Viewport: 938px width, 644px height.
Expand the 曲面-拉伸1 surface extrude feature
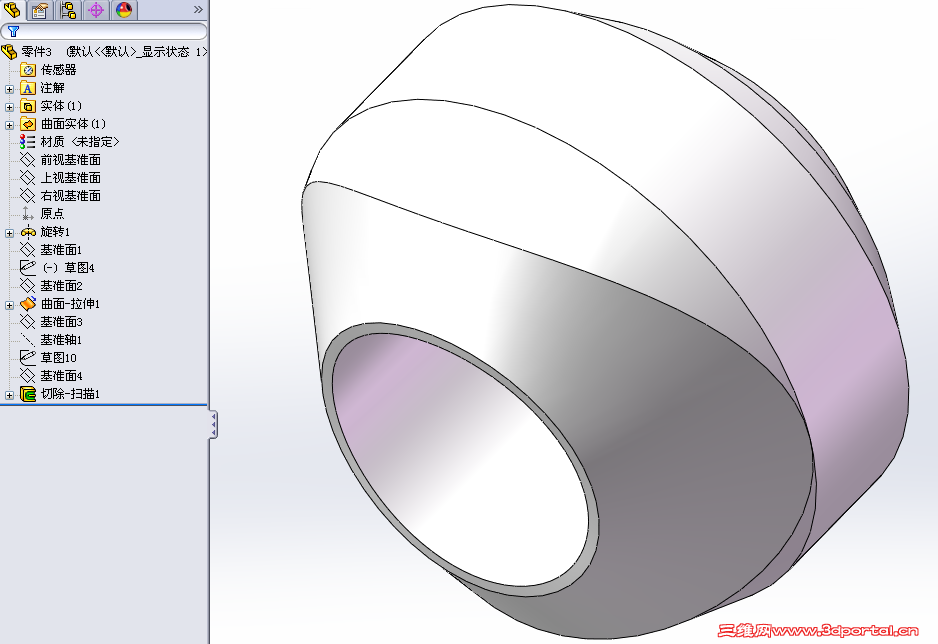tap(9, 305)
